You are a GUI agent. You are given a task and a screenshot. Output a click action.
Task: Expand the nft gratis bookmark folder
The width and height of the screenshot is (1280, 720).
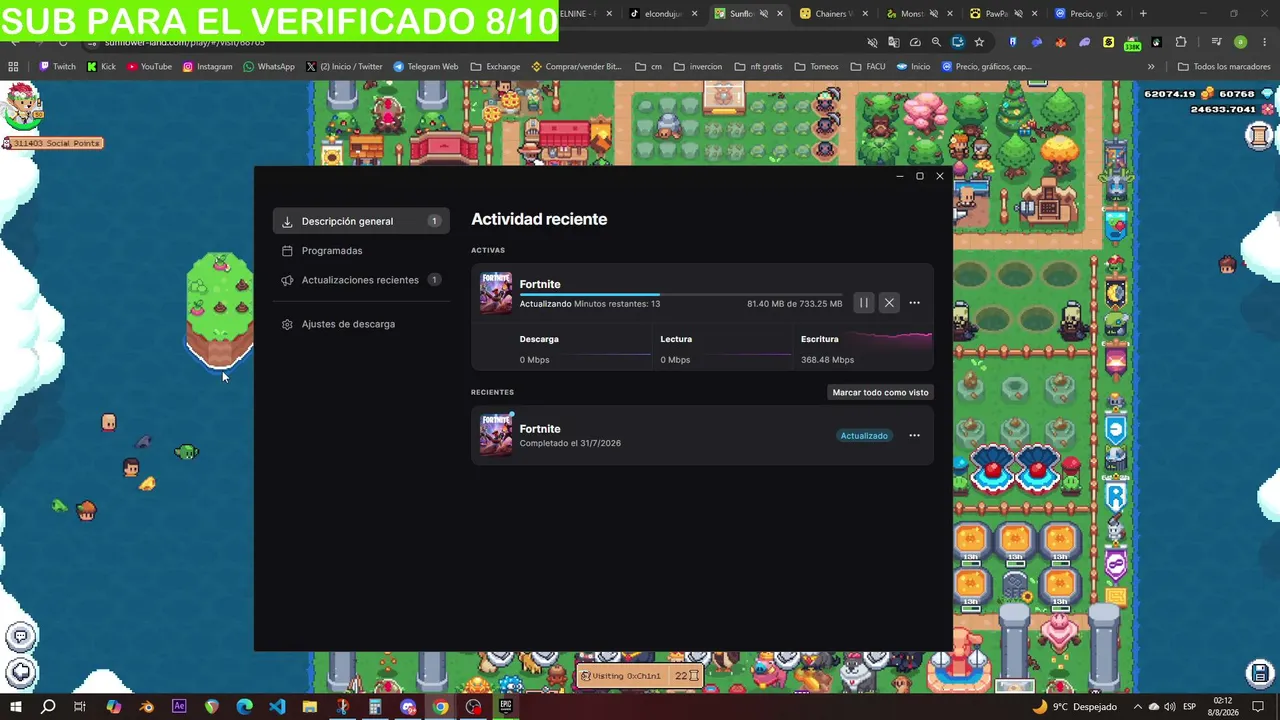point(758,67)
